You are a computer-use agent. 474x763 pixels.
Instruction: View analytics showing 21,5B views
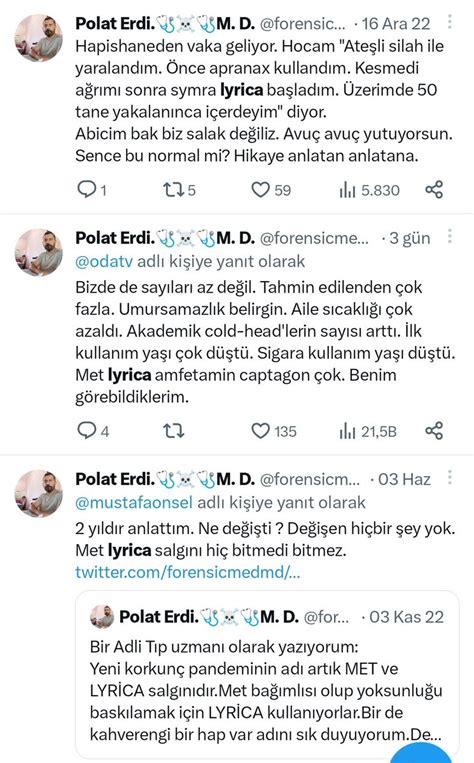(x=368, y=431)
